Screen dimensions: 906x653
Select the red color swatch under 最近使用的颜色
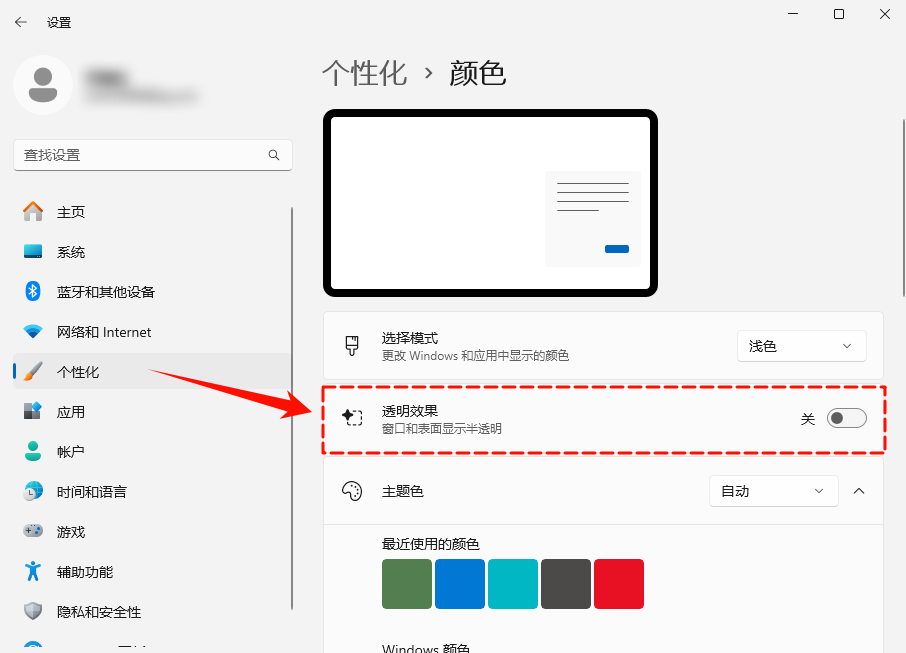coord(618,584)
